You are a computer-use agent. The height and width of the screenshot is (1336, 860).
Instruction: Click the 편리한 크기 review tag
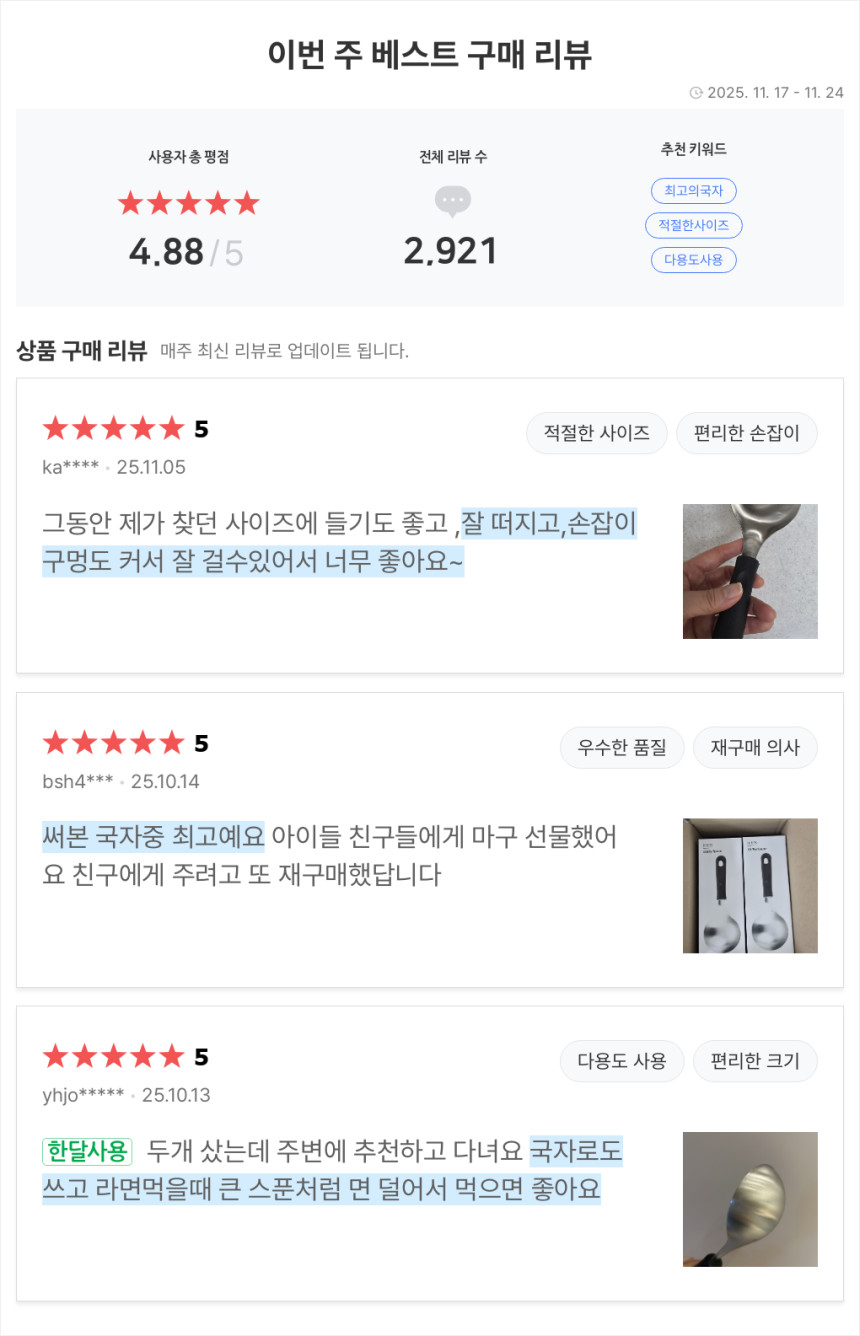(755, 1061)
